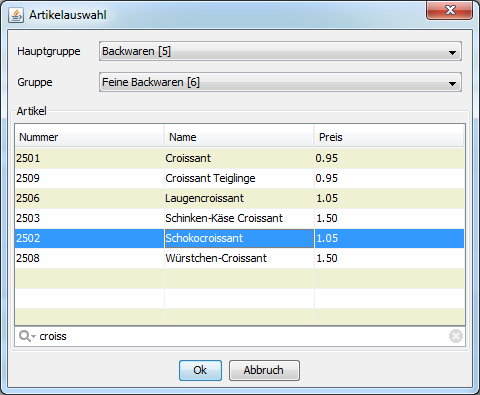This screenshot has width=480, height=395.
Task: Click the magnifier search options icon
Action: coord(27,336)
